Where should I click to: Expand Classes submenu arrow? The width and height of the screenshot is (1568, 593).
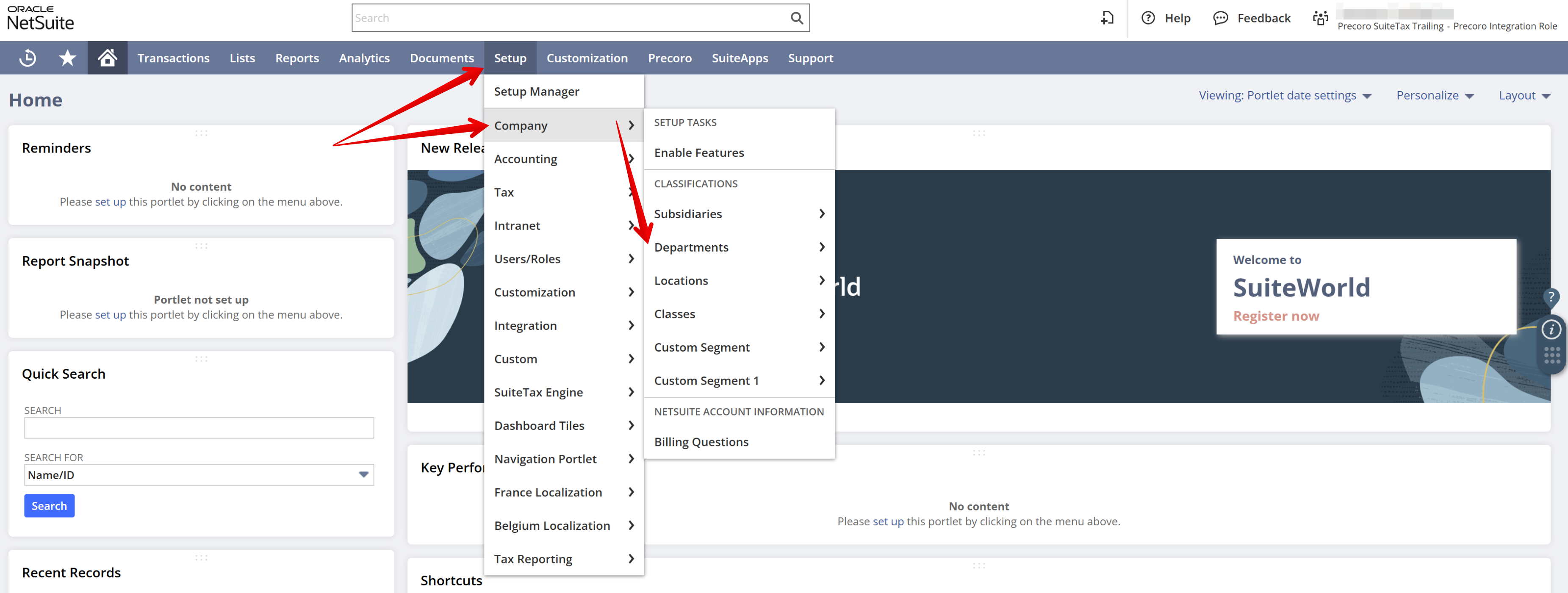point(822,313)
